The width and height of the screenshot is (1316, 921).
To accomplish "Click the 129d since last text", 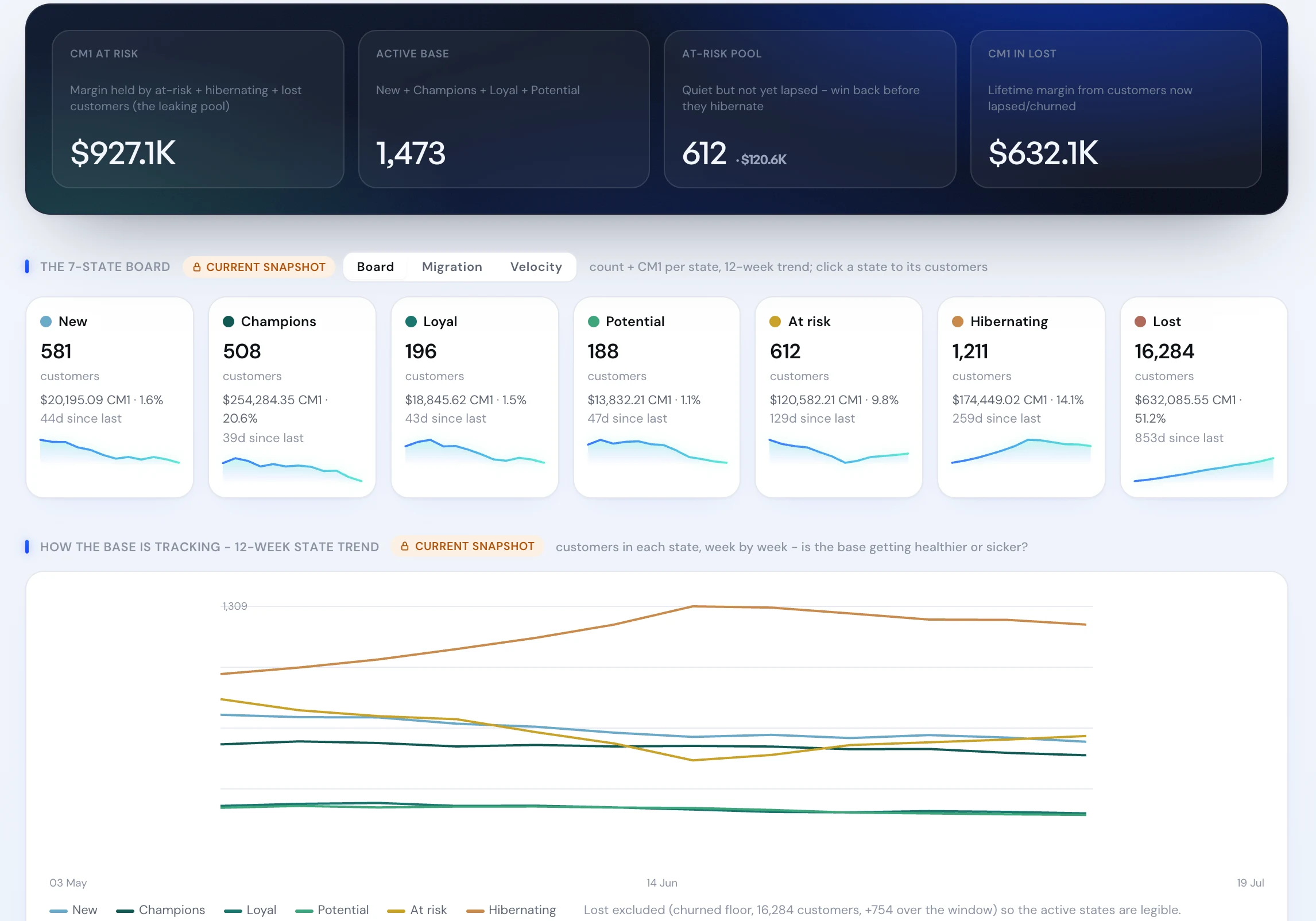I will [x=812, y=419].
